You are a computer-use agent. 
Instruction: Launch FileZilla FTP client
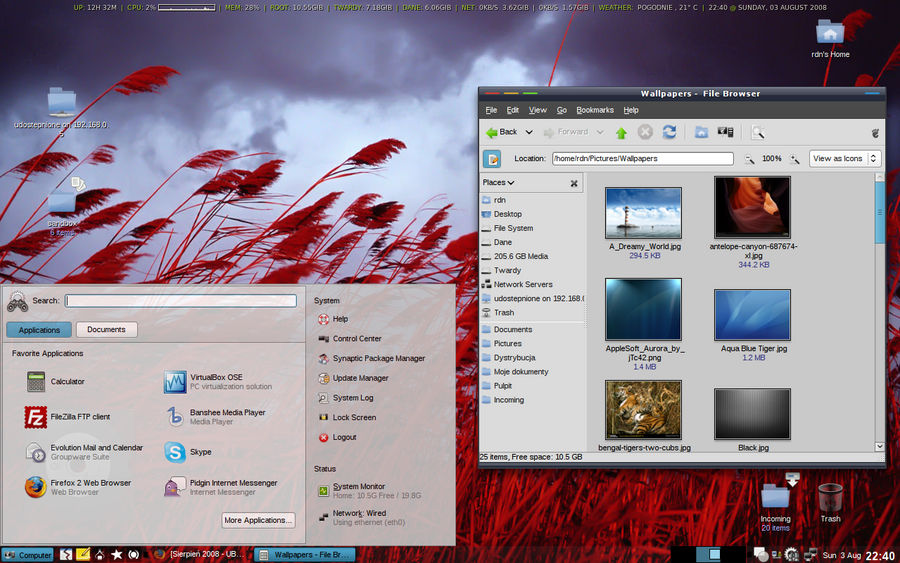[67, 417]
